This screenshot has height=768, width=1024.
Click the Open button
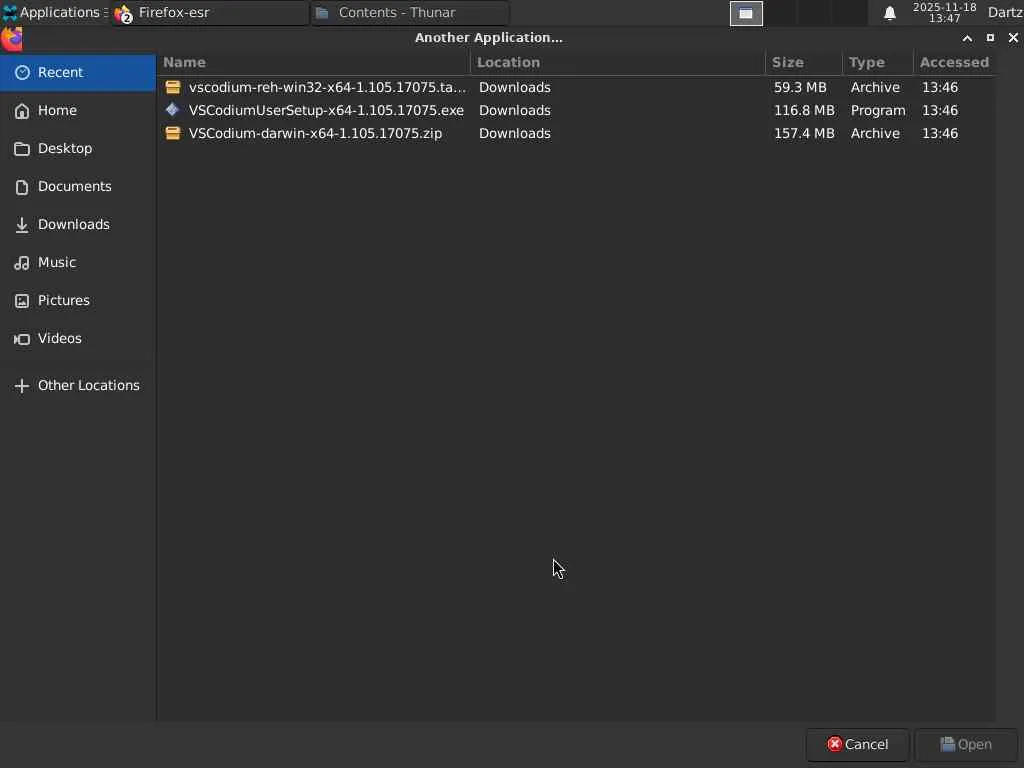pyautogui.click(x=965, y=744)
